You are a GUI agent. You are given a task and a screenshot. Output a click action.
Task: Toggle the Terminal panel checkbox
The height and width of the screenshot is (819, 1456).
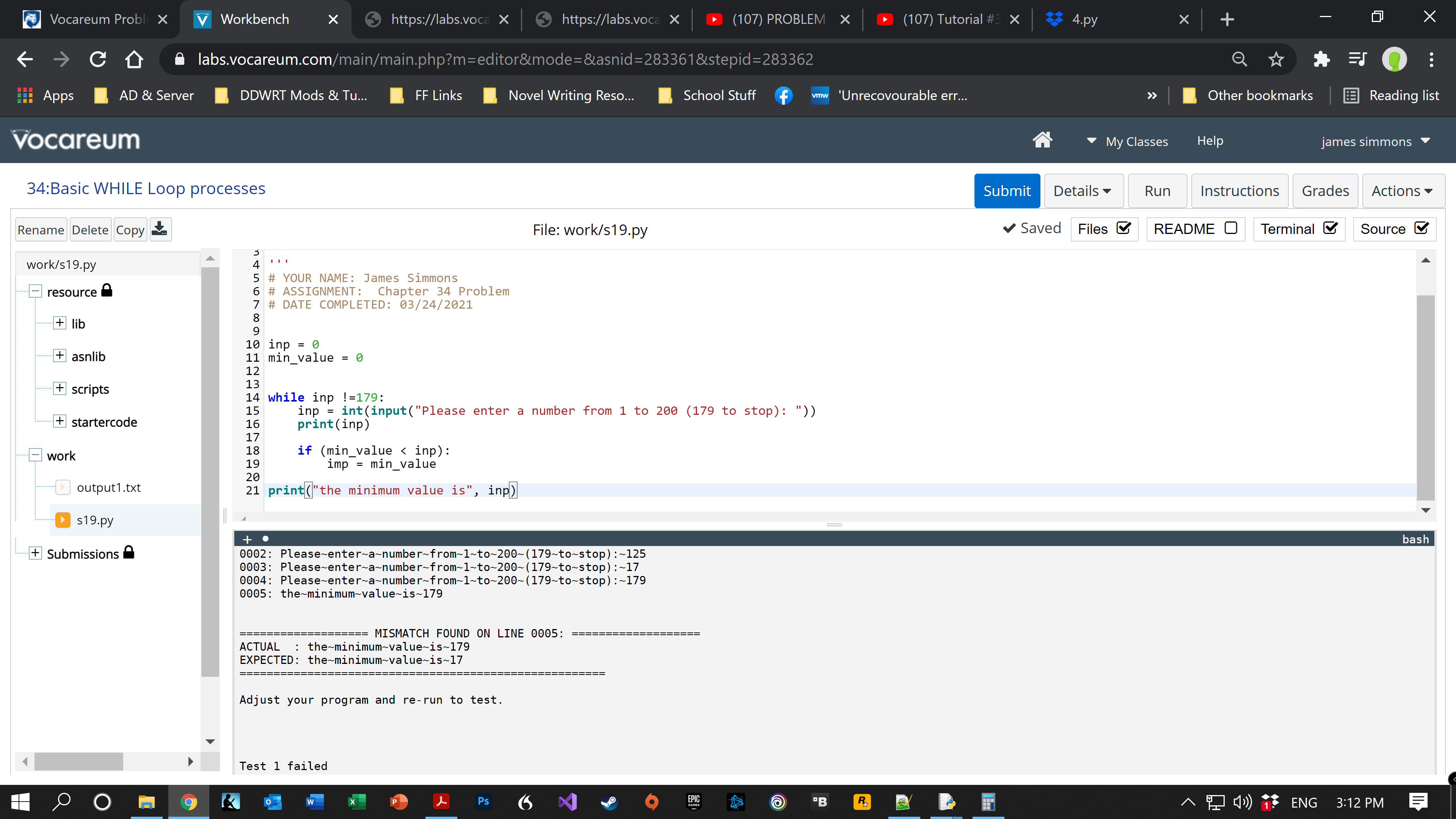click(x=1330, y=228)
